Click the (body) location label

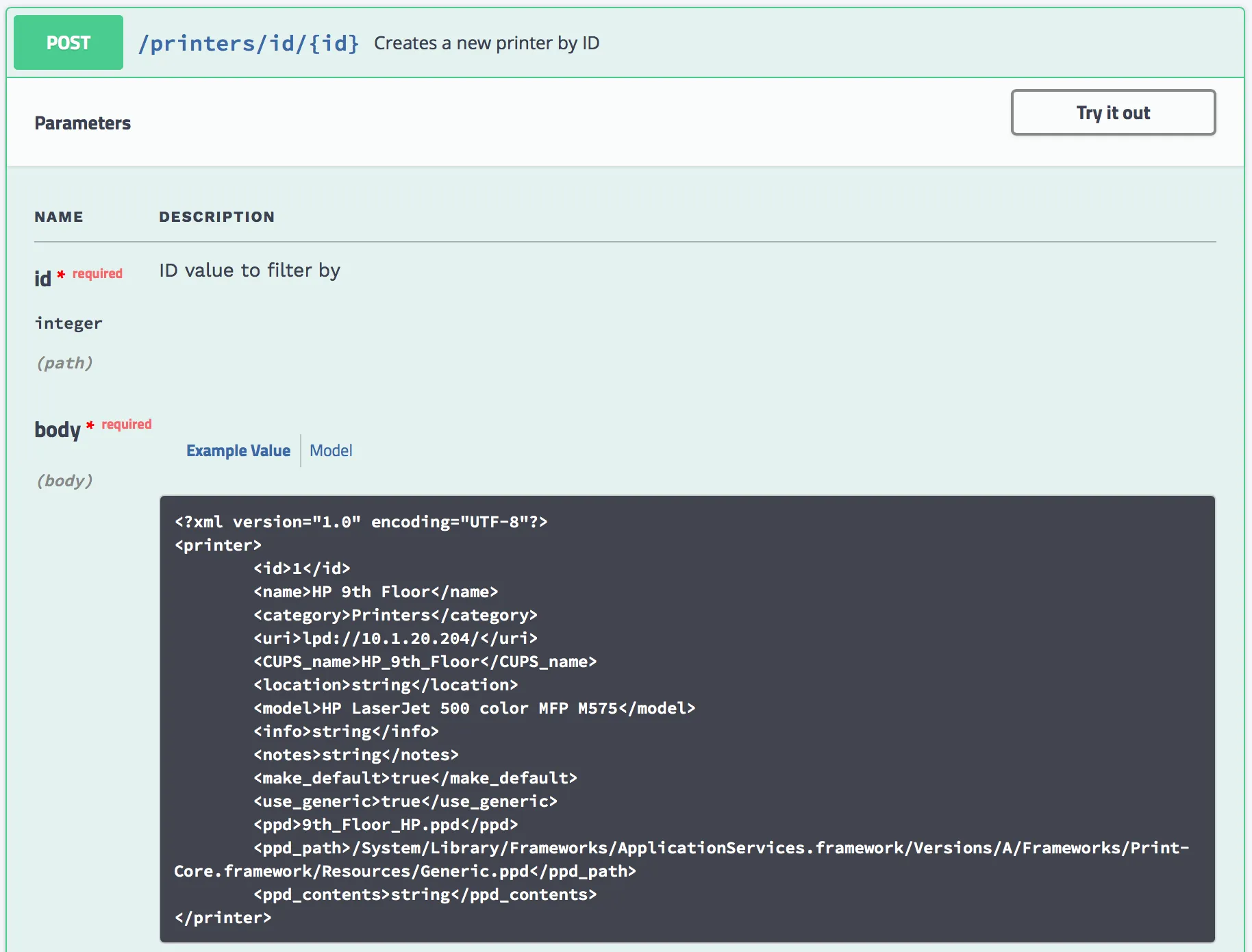pyautogui.click(x=65, y=481)
